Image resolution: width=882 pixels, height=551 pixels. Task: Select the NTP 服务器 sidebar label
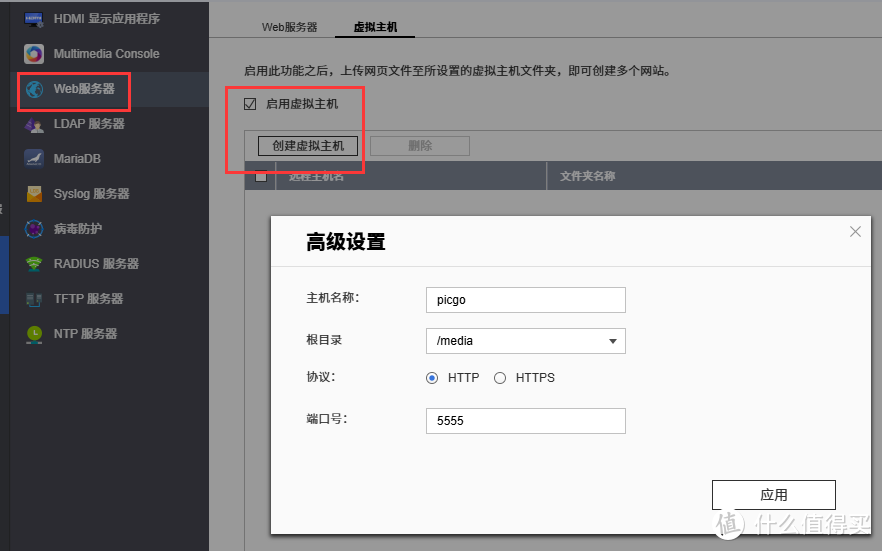tap(86, 334)
